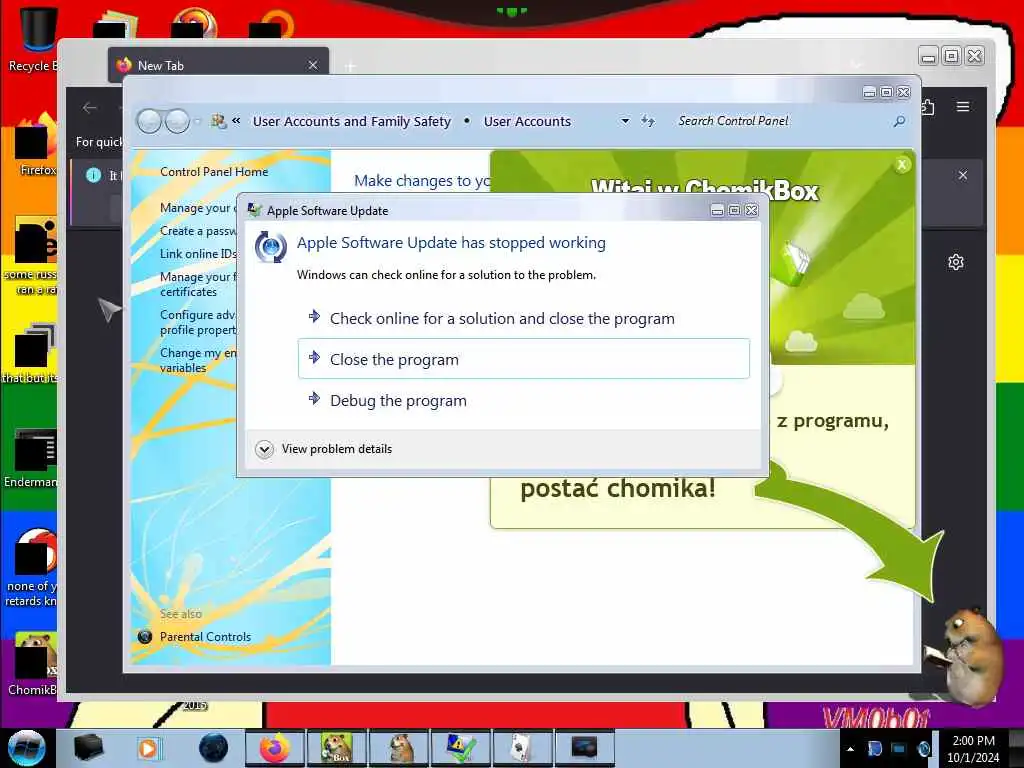Open "Parental Controls" link in sidebar
The width and height of the screenshot is (1024, 768).
[205, 637]
